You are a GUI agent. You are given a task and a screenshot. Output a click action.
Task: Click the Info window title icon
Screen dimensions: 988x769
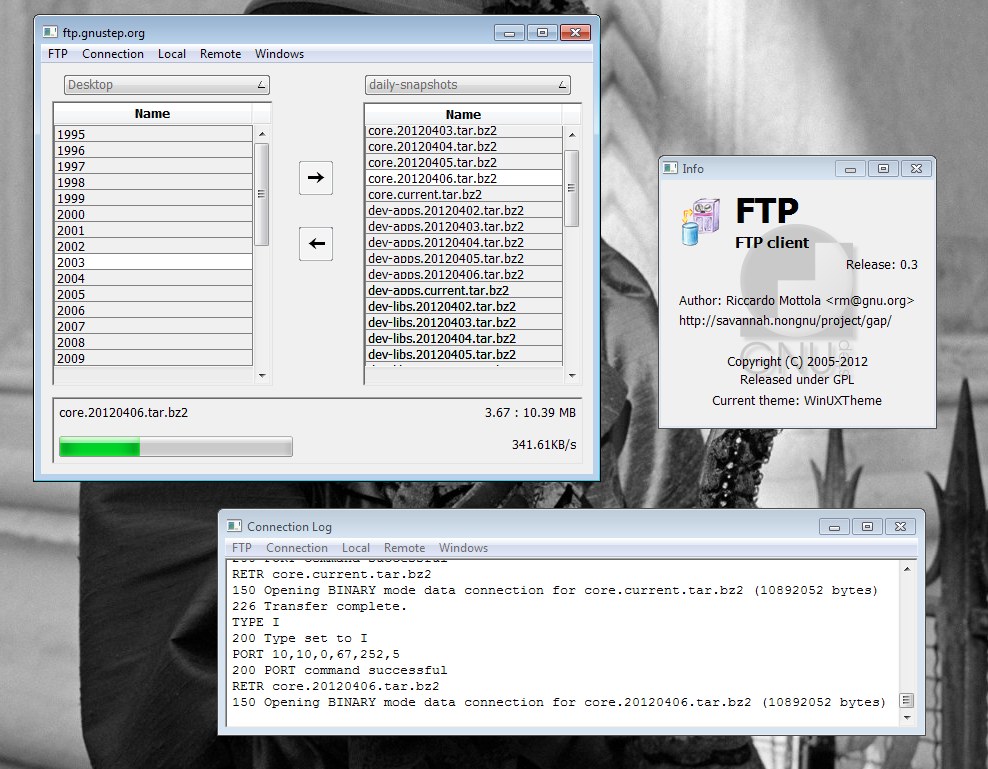pos(671,169)
